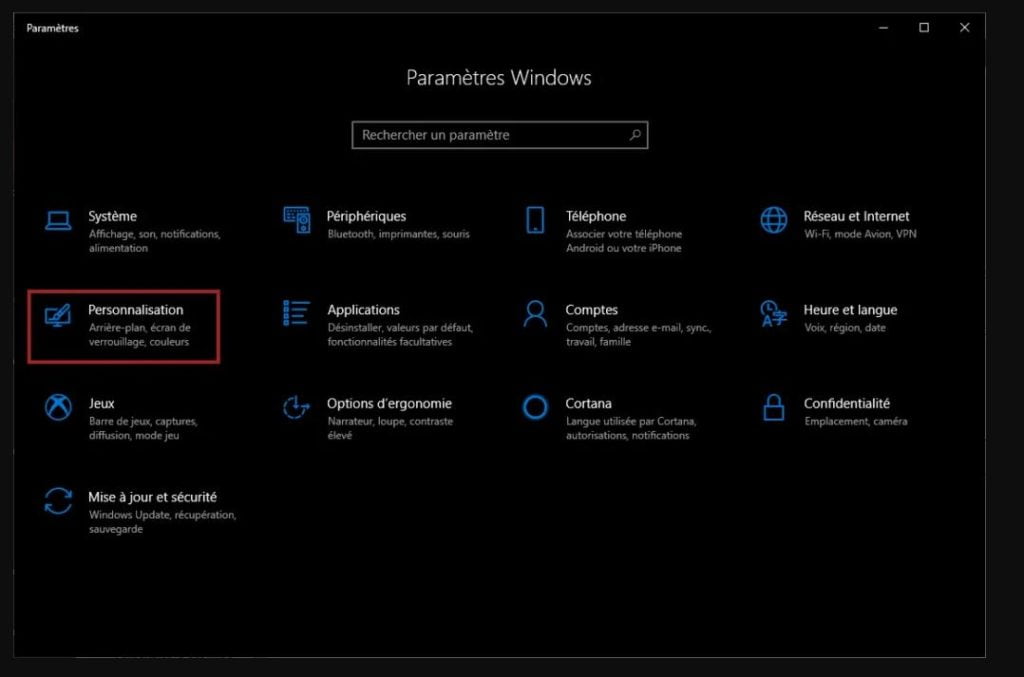This screenshot has height=677, width=1024.
Task: Click 'Windows Update, récupération, sauvegarde' description
Action: [163, 522]
